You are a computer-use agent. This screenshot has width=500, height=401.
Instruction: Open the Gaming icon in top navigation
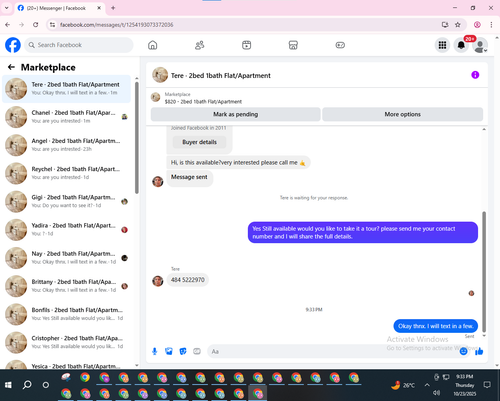coord(340,45)
